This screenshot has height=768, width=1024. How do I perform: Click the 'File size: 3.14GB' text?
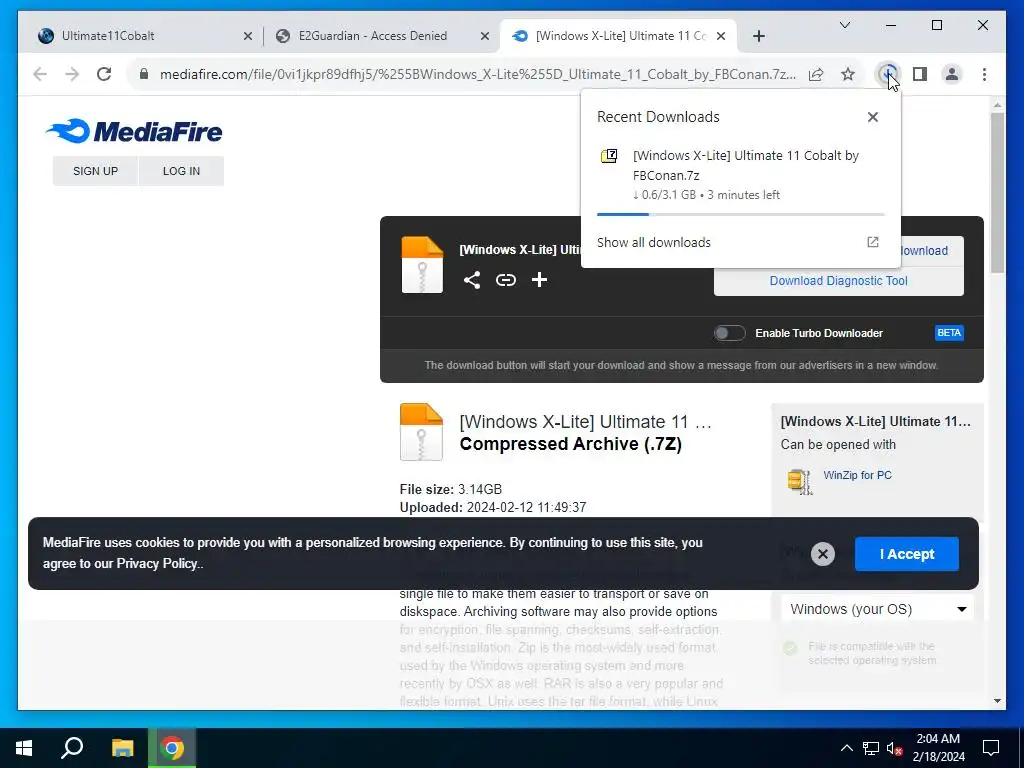point(451,489)
